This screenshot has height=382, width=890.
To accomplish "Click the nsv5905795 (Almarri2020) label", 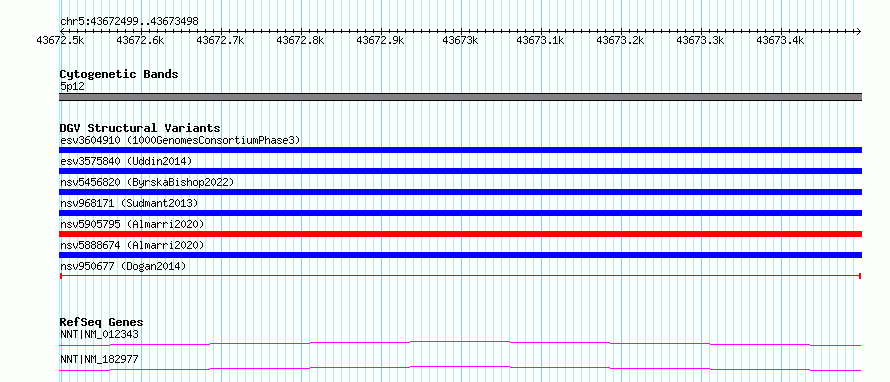I will click(x=132, y=224).
